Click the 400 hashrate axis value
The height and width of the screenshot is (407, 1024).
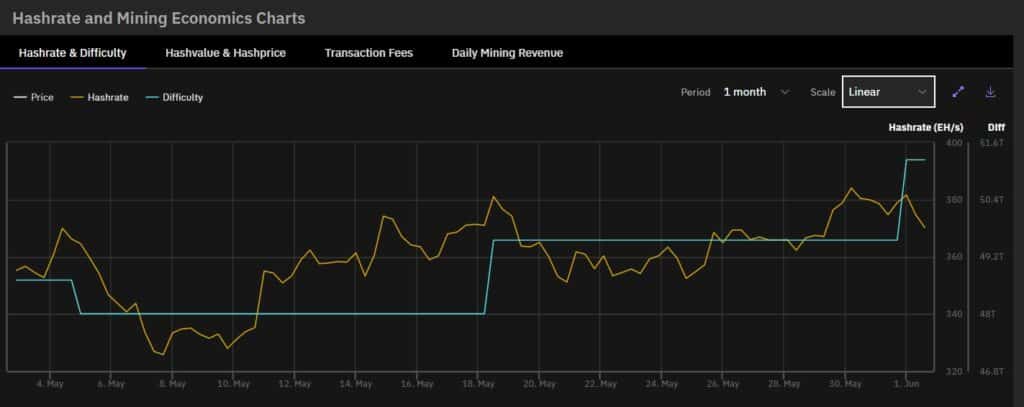pos(954,142)
